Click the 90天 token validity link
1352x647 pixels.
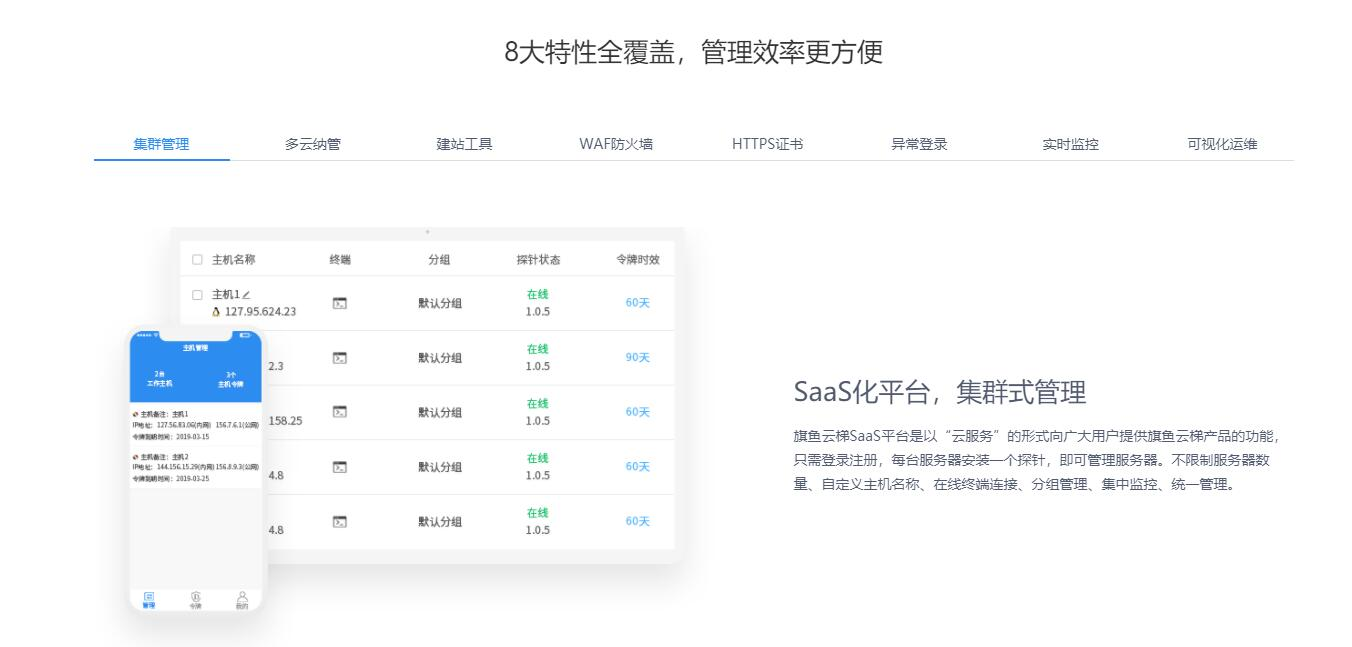pos(638,358)
